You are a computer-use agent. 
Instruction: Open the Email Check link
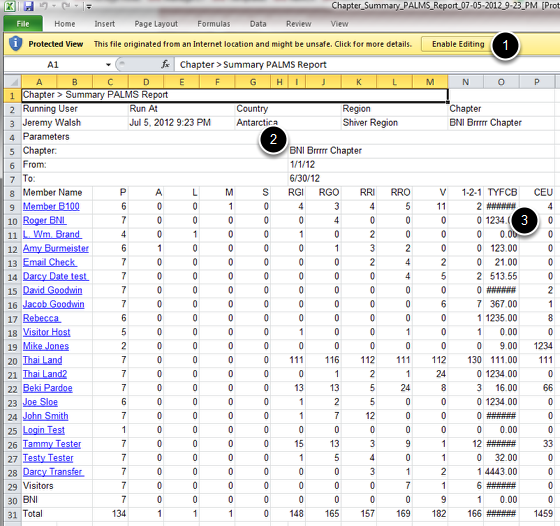[x=50, y=262]
